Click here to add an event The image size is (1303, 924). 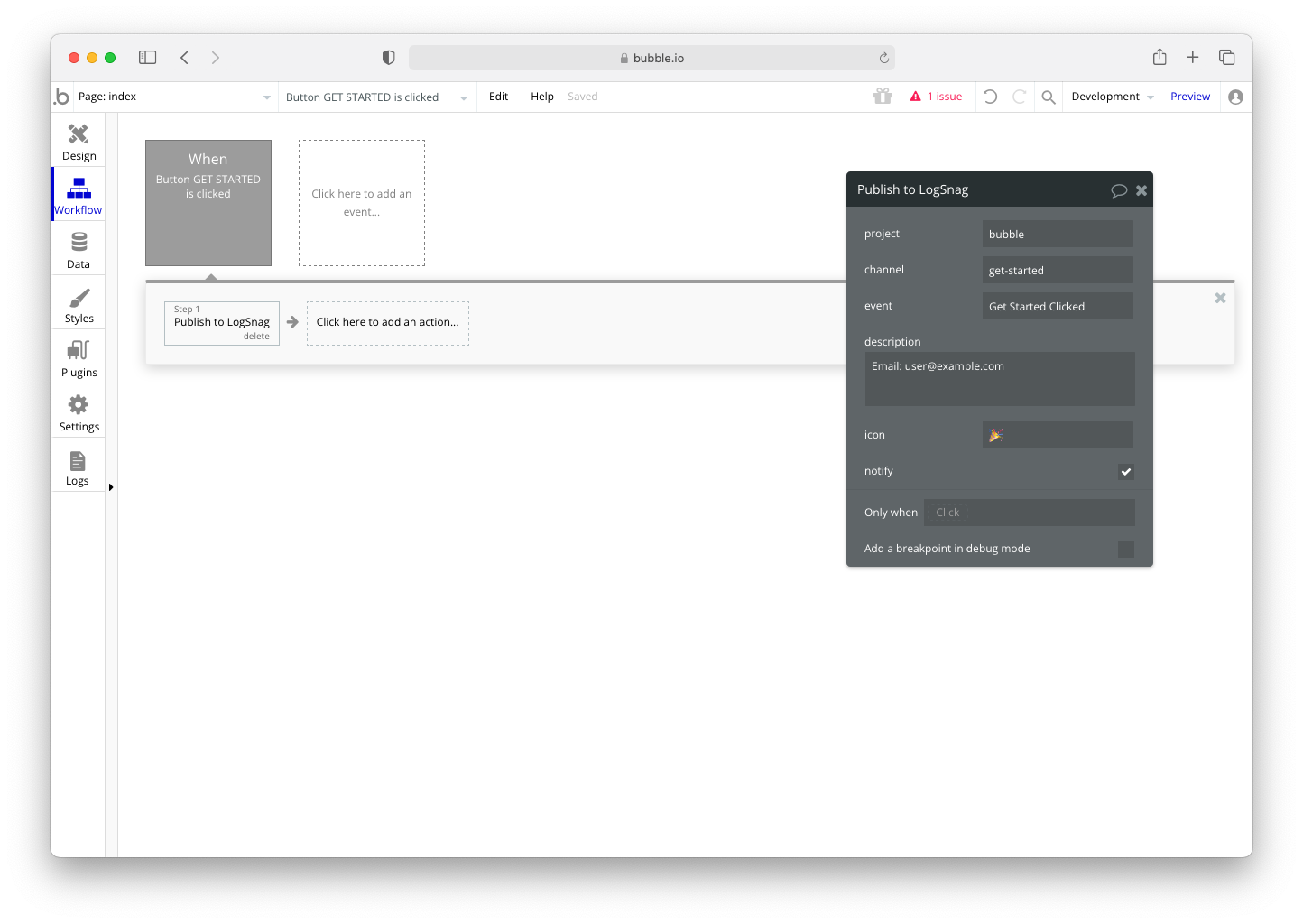[x=362, y=203]
